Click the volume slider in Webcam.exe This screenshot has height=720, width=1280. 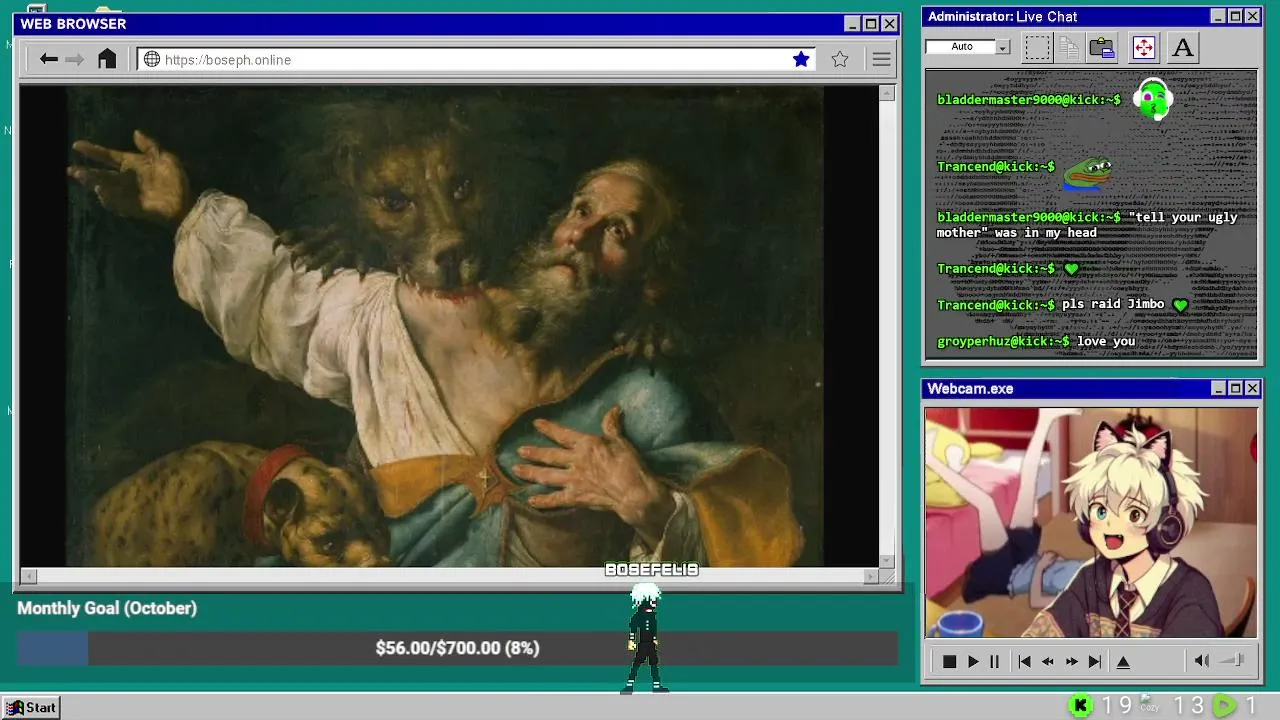click(x=1233, y=660)
